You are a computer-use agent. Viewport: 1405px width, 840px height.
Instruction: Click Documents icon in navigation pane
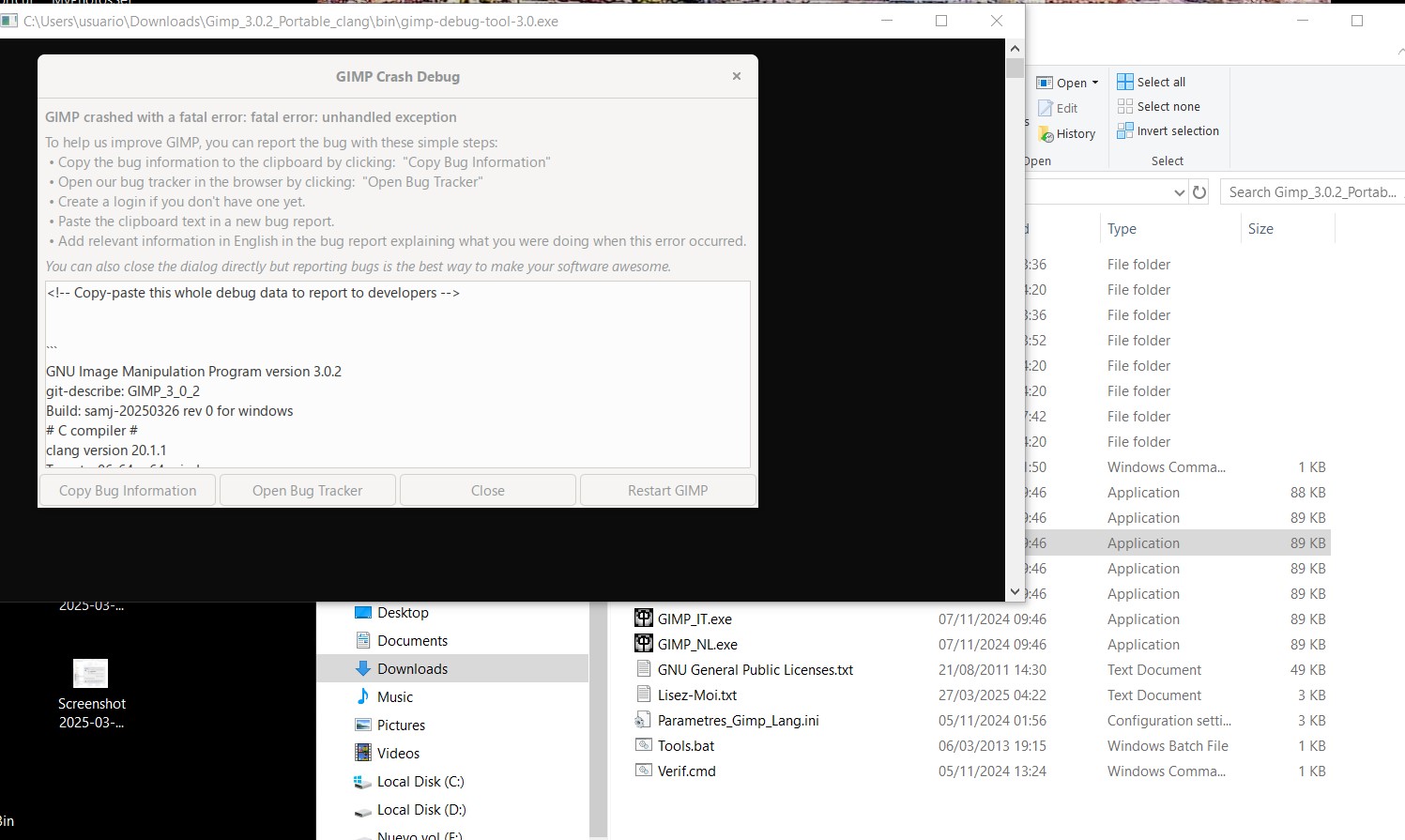click(x=363, y=640)
